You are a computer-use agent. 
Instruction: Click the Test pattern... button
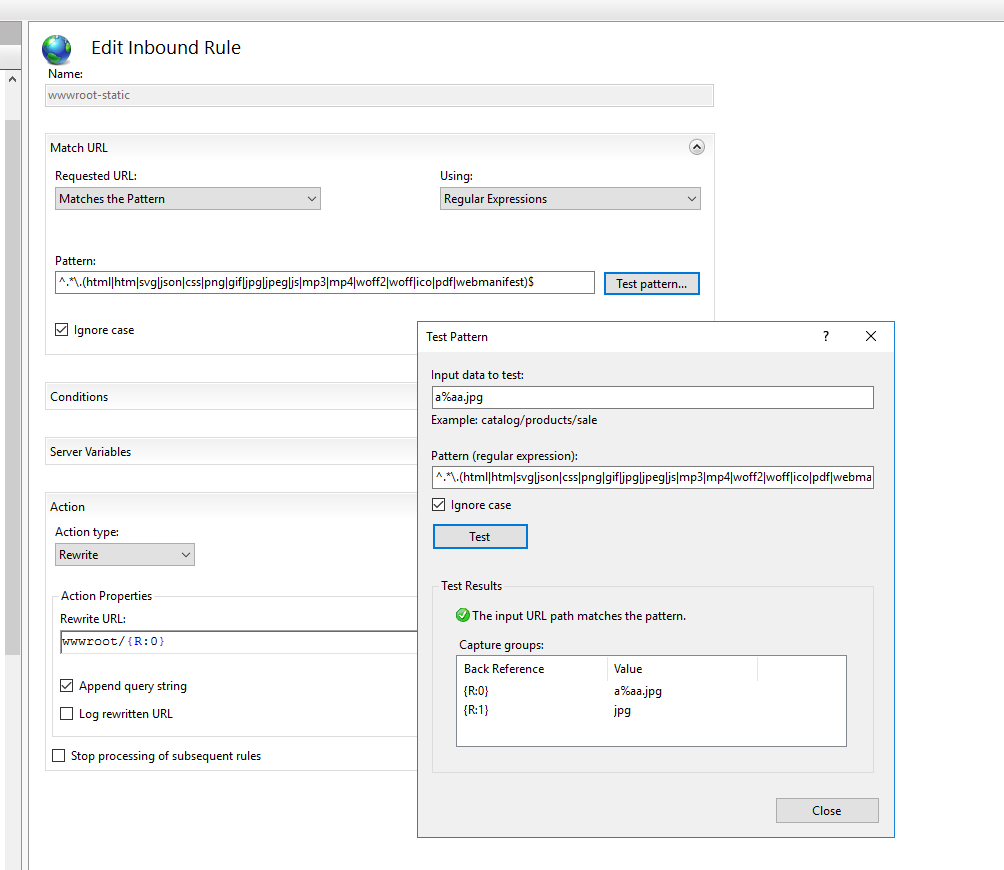pyautogui.click(x=651, y=283)
